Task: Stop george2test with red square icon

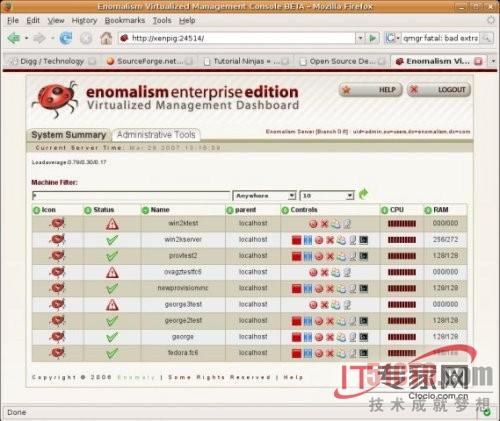Action: tap(296, 321)
